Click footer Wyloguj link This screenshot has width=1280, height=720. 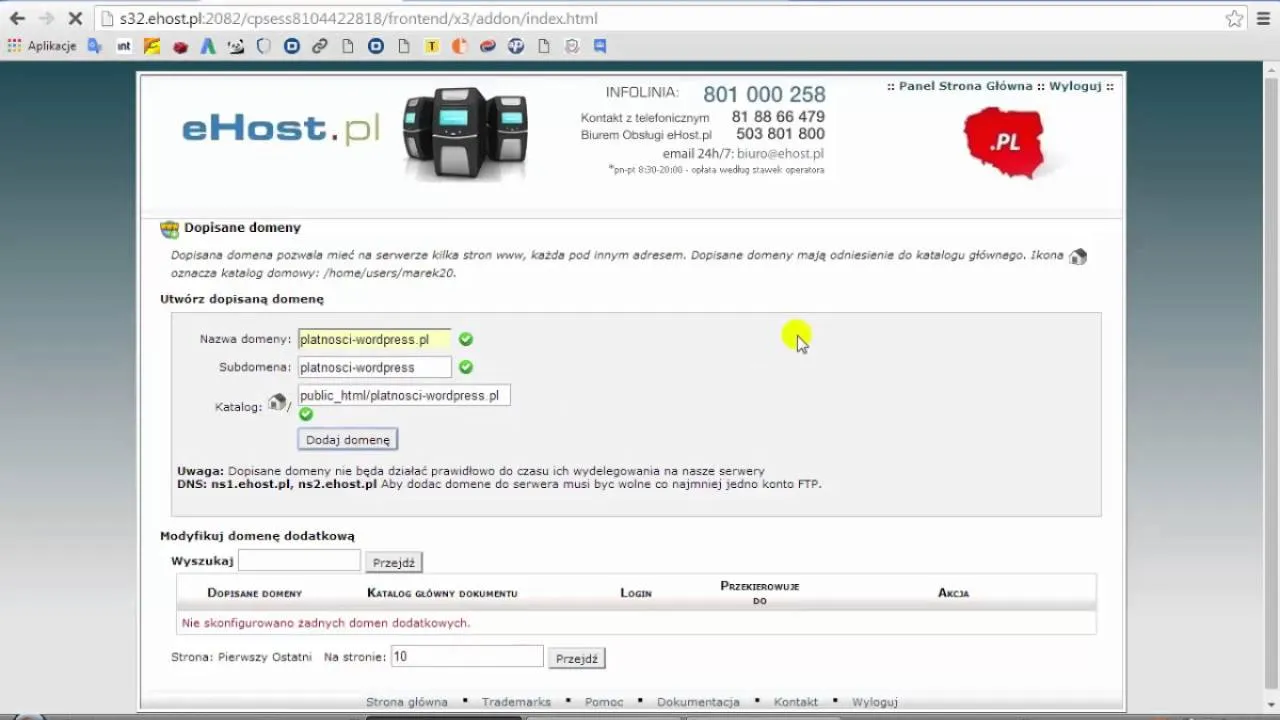pyautogui.click(x=875, y=702)
